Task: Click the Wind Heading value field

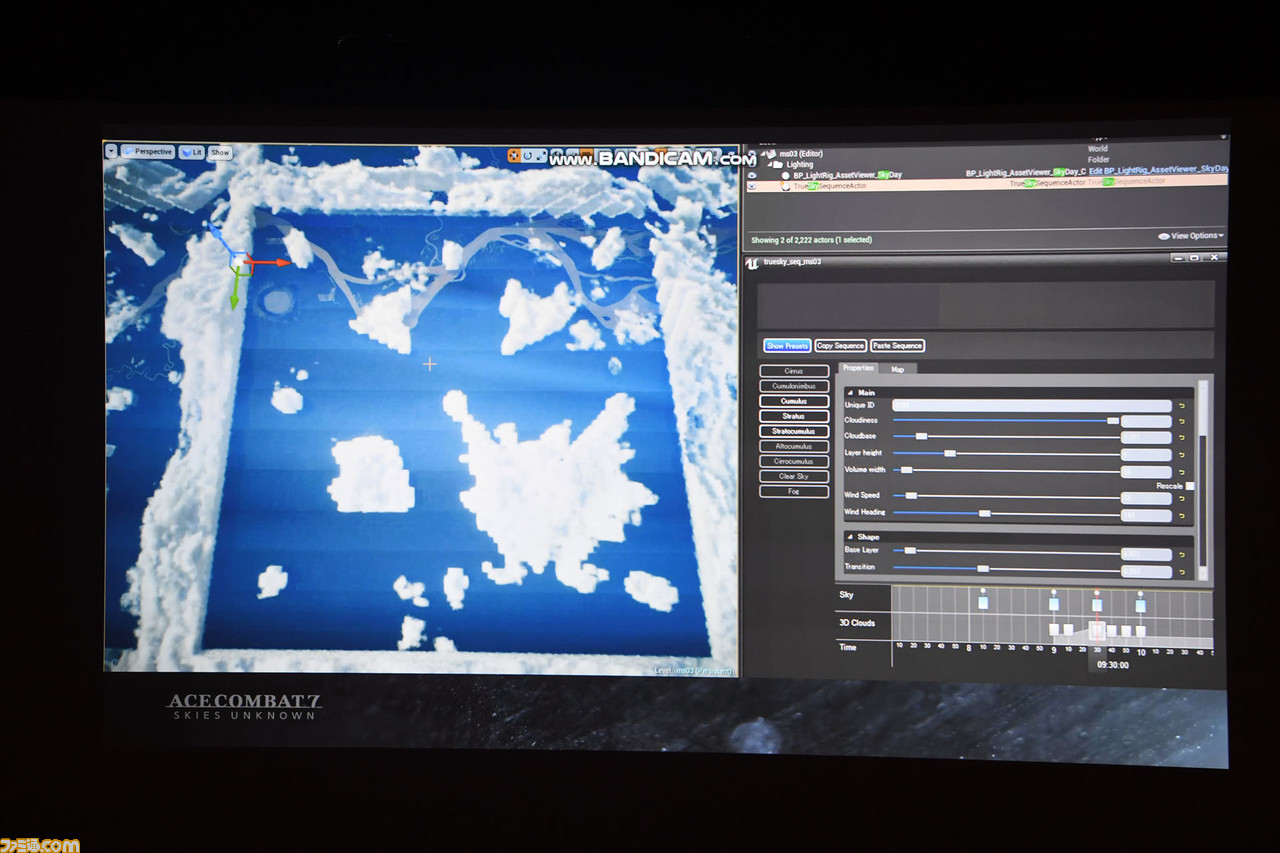Action: pyautogui.click(x=1146, y=516)
